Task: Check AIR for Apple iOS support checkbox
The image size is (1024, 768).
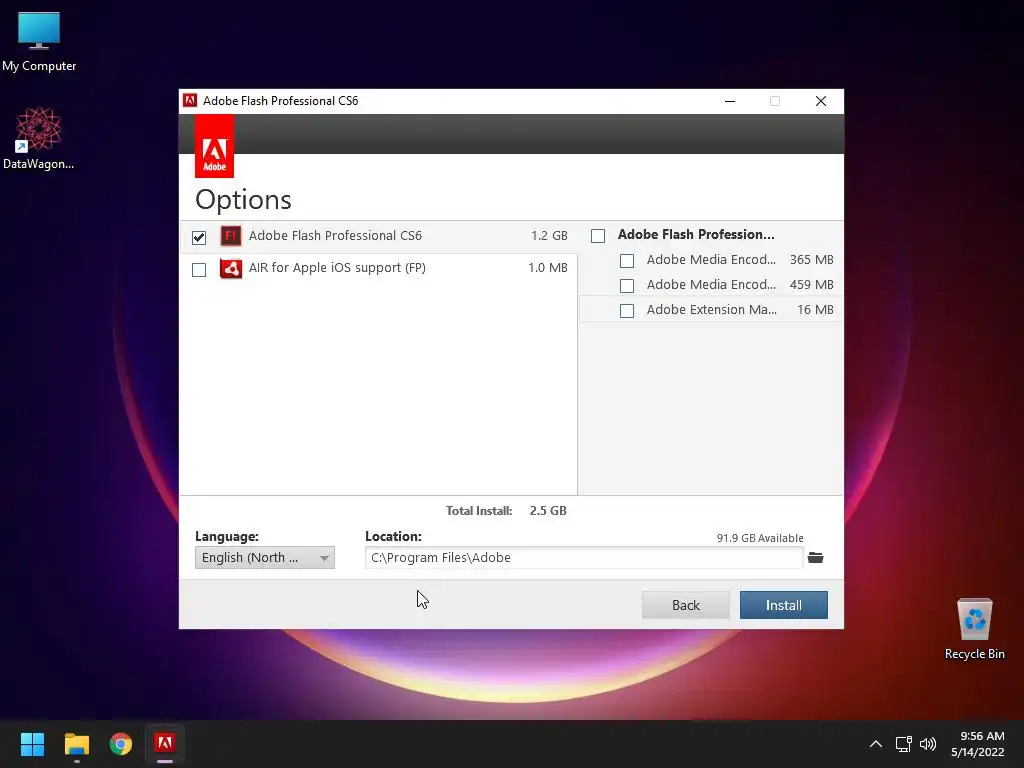Action: pyautogui.click(x=199, y=270)
